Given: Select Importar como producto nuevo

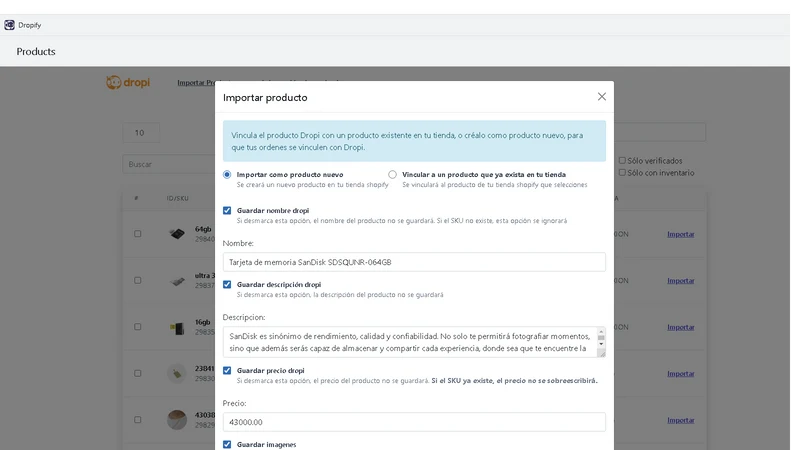Looking at the screenshot, I should (227, 174).
